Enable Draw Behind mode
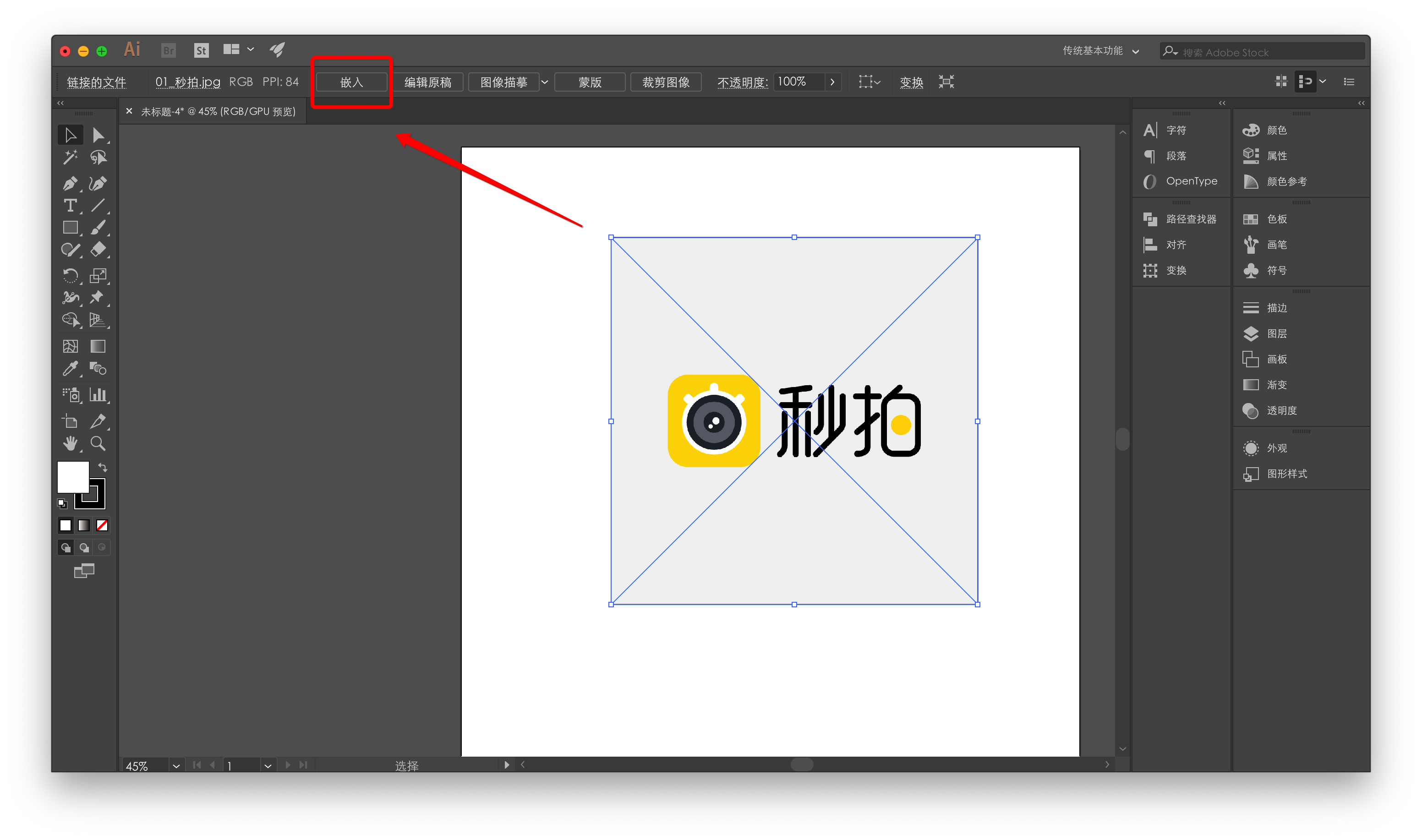 [x=84, y=547]
